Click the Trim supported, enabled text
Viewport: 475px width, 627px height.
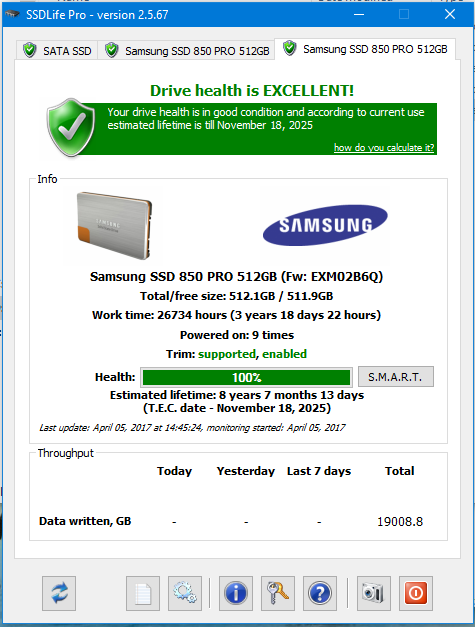[x=236, y=354]
